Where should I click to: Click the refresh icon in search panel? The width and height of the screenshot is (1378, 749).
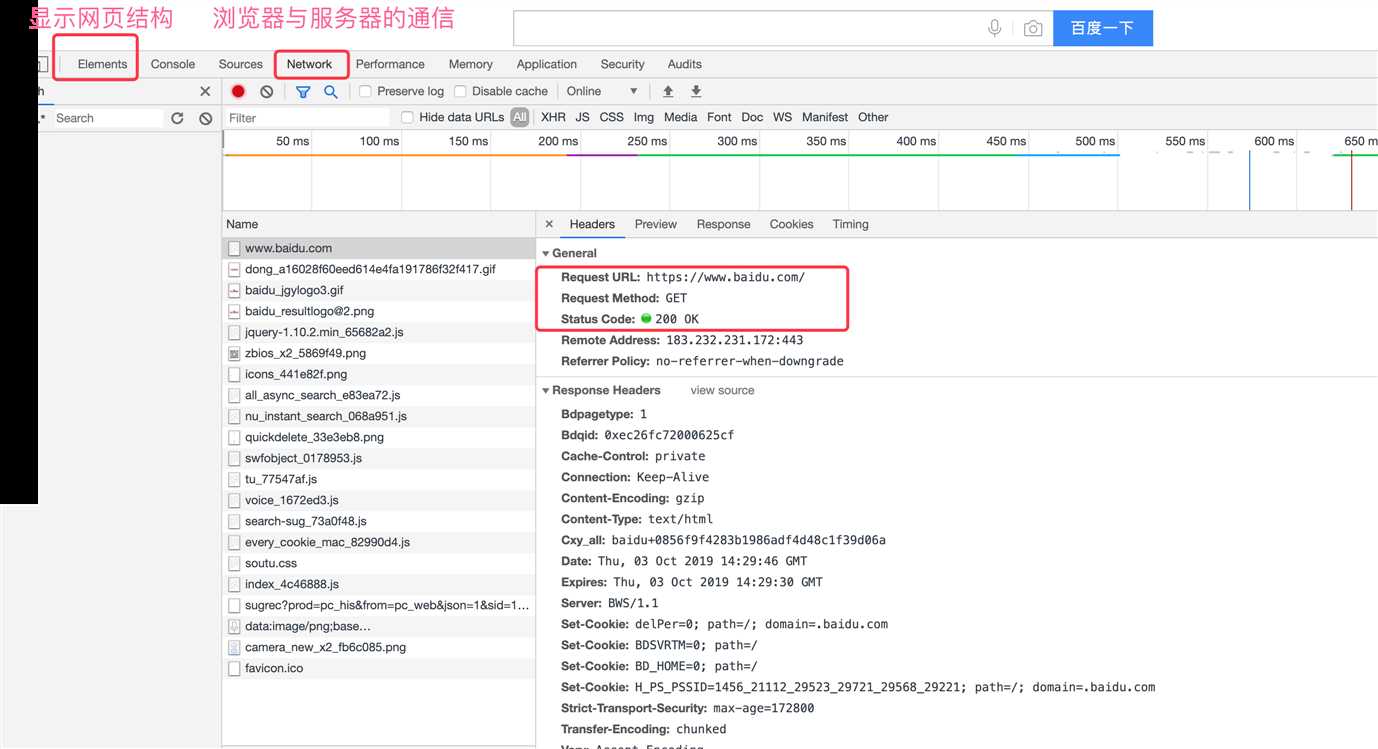(177, 118)
